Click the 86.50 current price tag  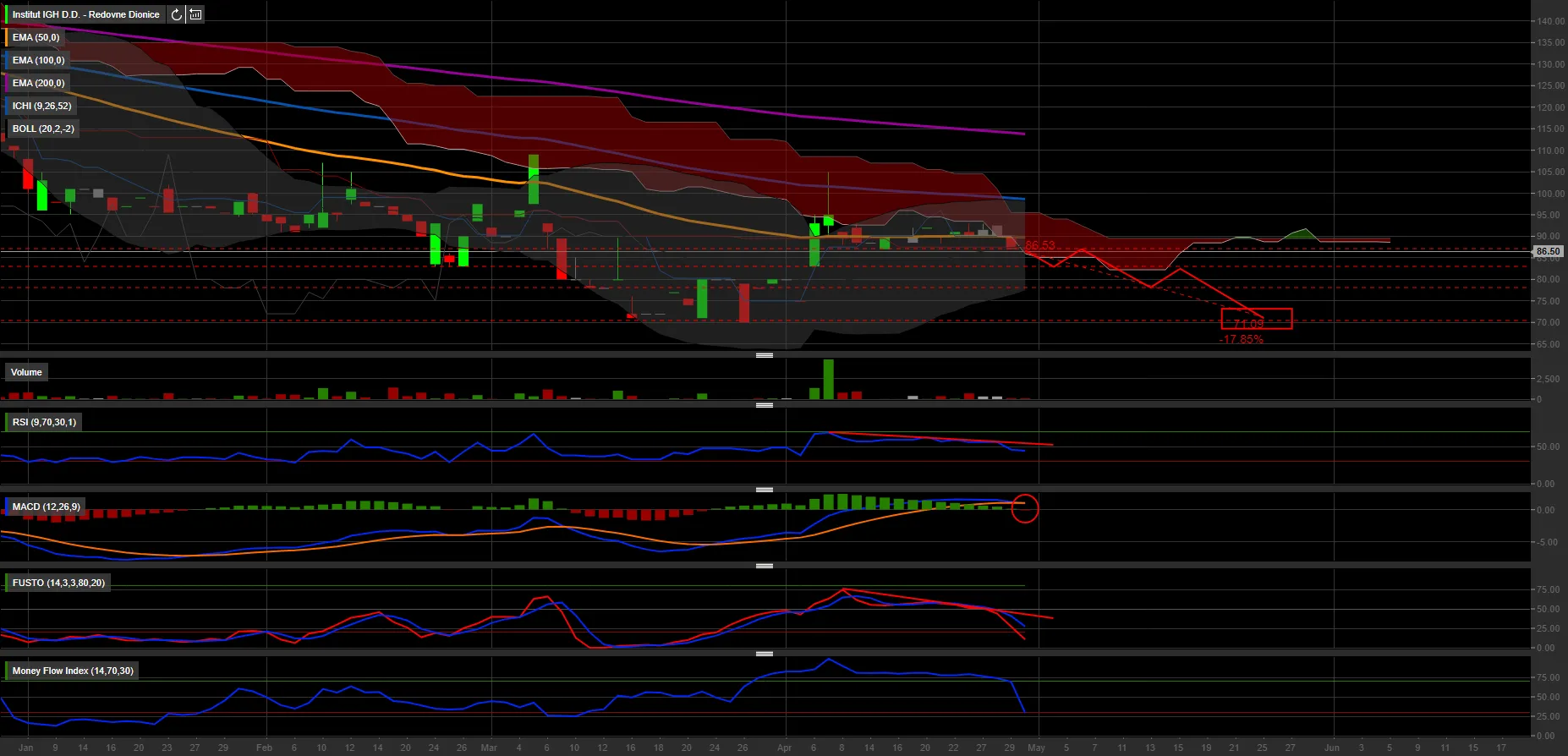1548,251
